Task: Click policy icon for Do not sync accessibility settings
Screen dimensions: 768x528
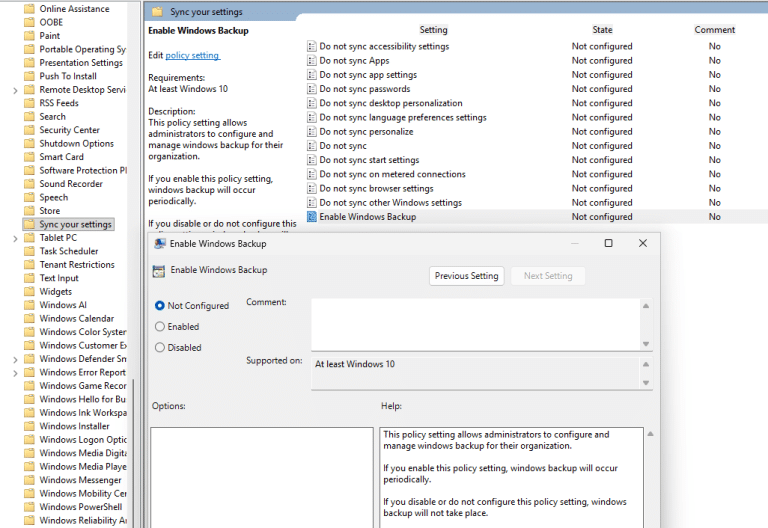Action: [312, 47]
